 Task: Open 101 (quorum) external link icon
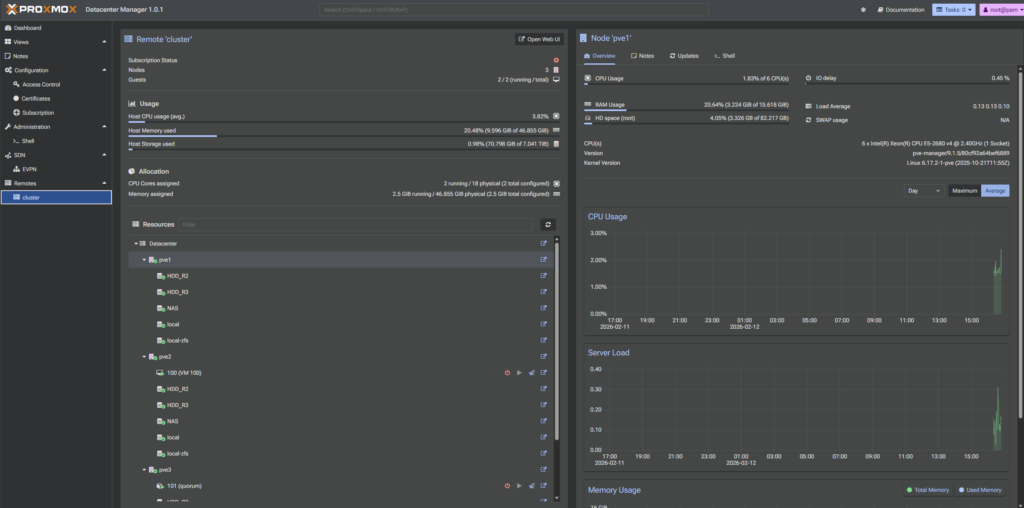(x=543, y=486)
